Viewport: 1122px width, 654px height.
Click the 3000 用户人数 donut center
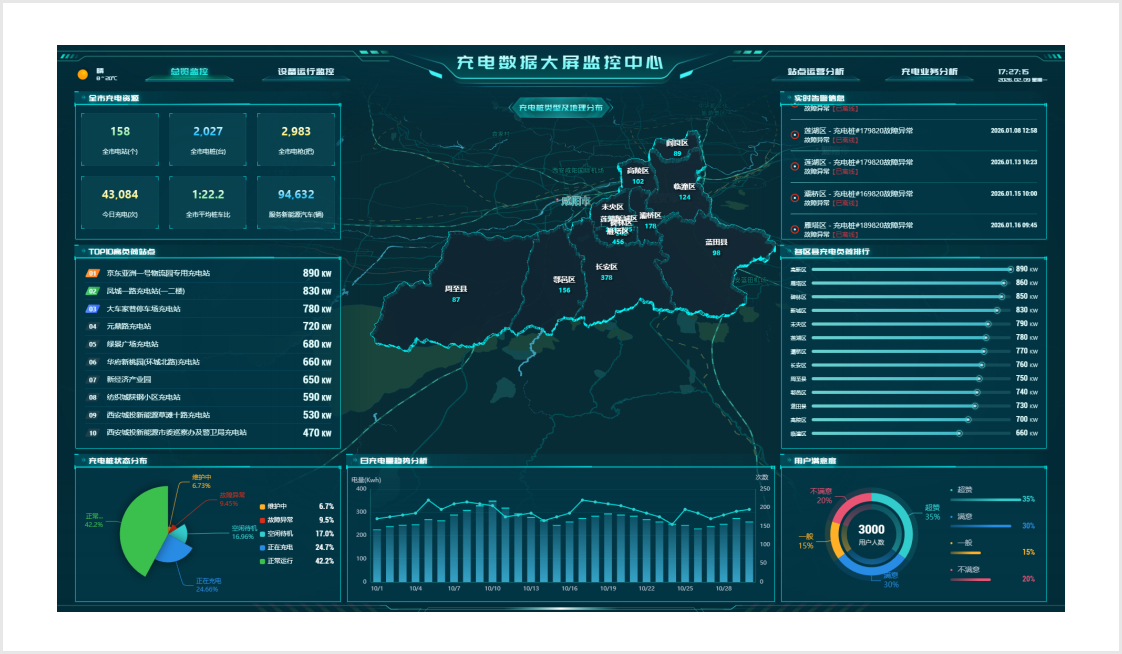(x=872, y=534)
